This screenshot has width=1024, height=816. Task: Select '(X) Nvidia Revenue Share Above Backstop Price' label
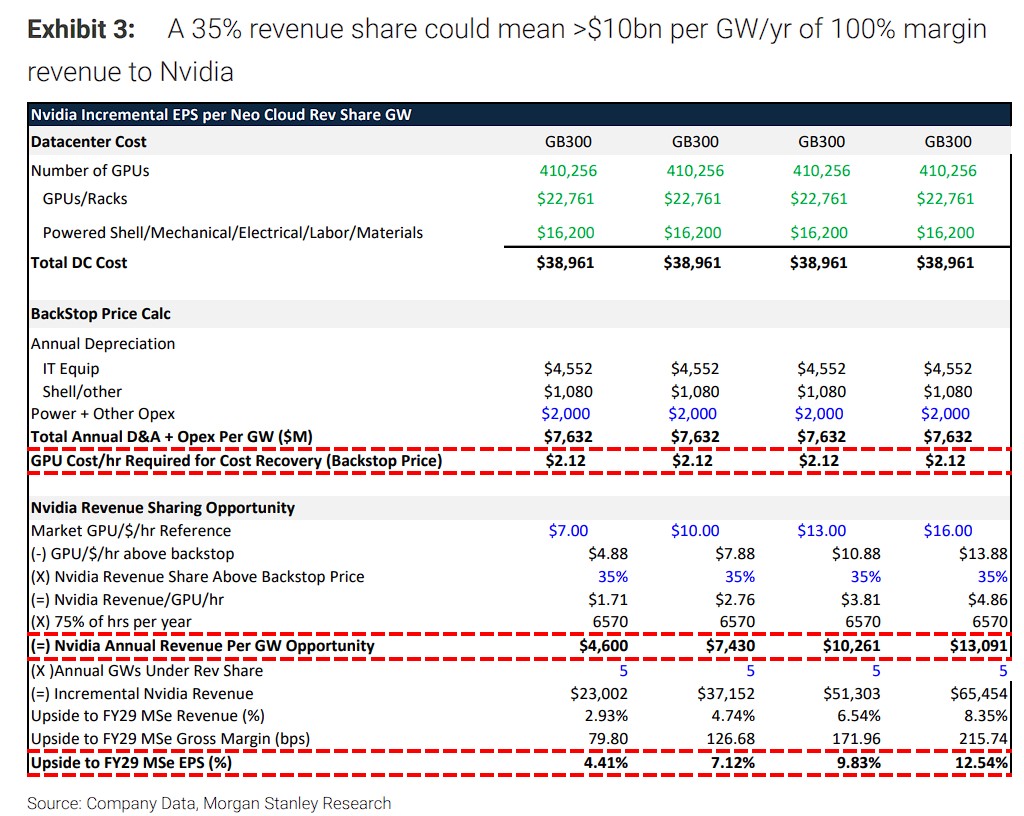click(x=198, y=577)
